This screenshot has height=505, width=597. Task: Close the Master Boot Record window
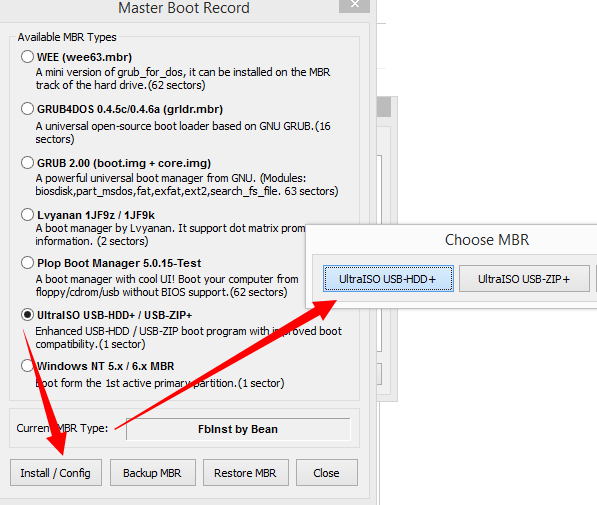(x=354, y=5)
